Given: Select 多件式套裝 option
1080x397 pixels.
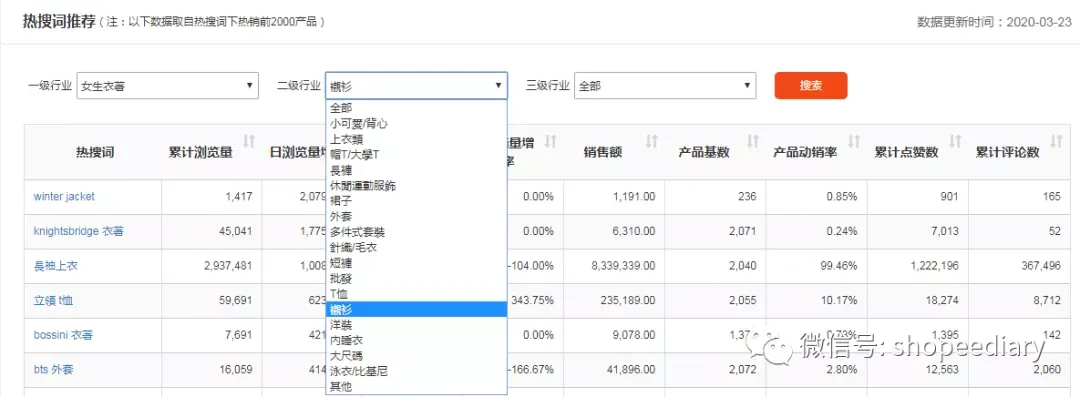Looking at the screenshot, I should coord(416,232).
